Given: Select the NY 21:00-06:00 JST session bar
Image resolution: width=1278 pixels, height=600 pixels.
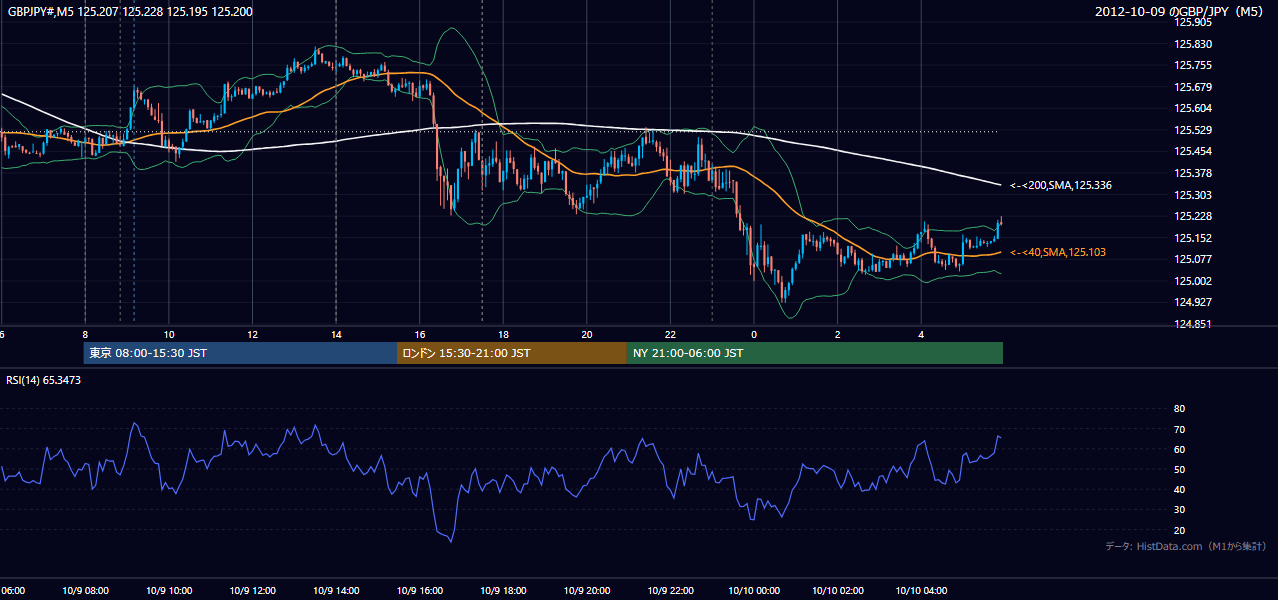Looking at the screenshot, I should [815, 353].
